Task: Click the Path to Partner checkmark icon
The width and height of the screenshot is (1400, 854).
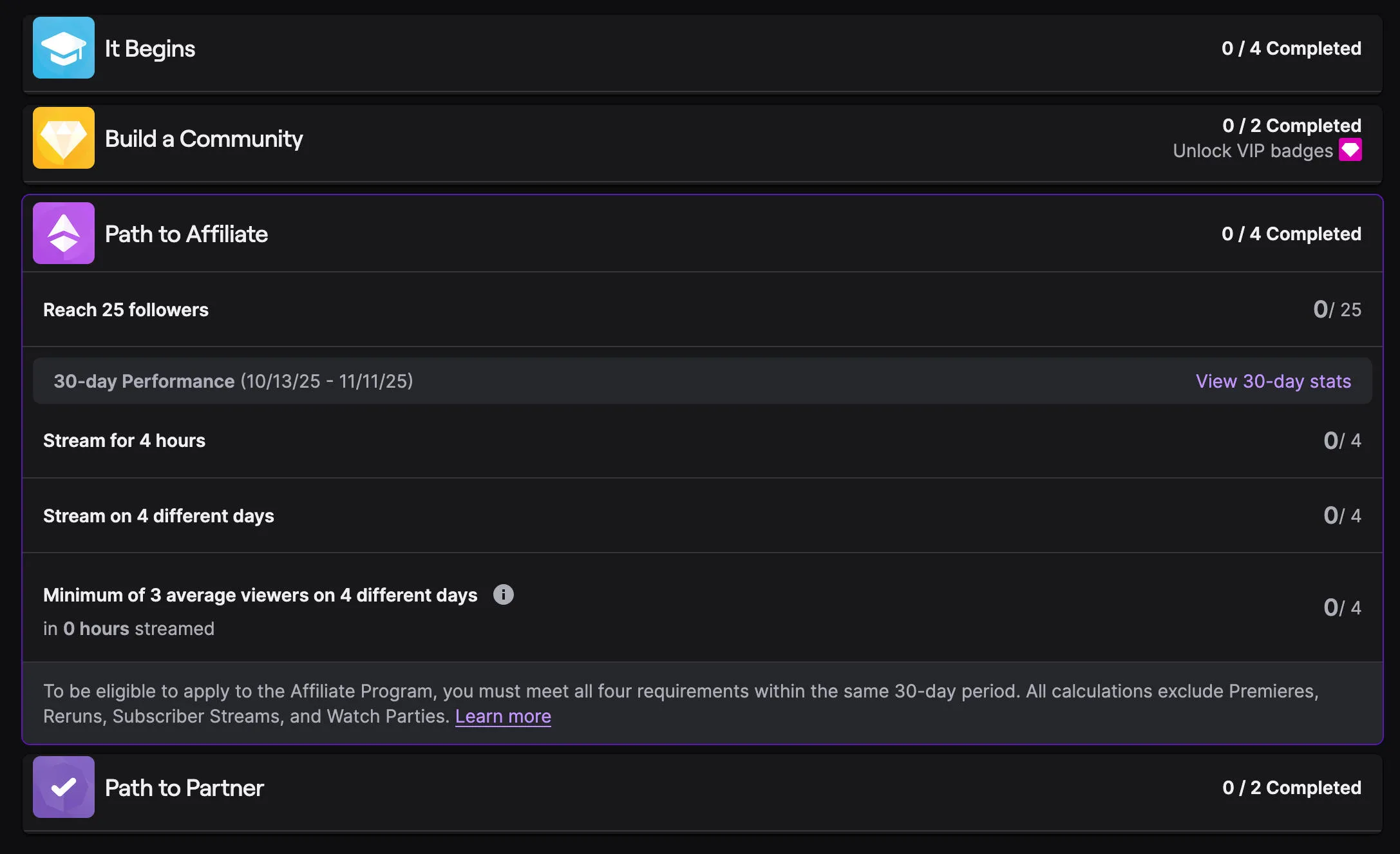Action: [x=64, y=787]
